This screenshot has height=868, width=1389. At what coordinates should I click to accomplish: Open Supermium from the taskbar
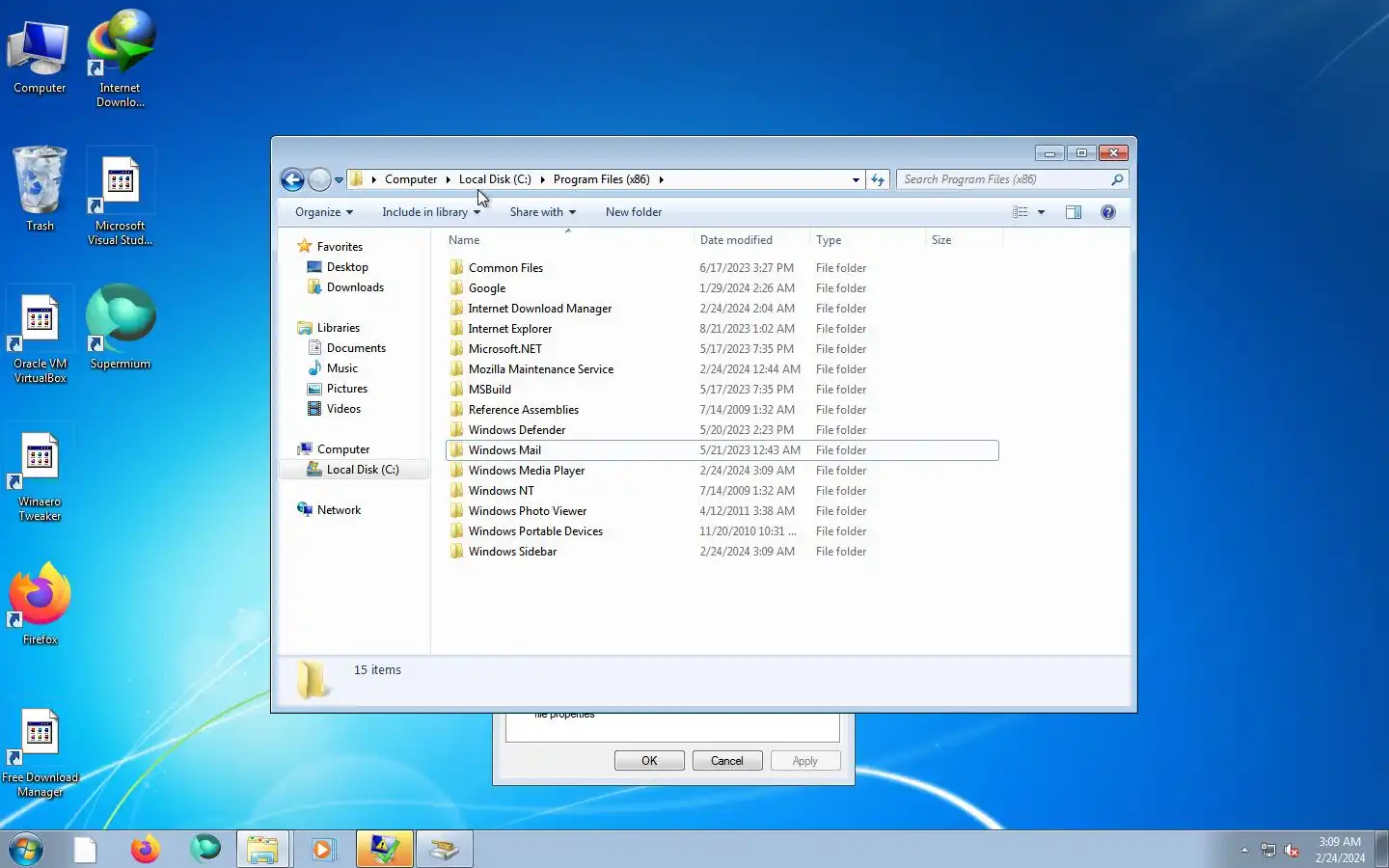click(x=204, y=849)
